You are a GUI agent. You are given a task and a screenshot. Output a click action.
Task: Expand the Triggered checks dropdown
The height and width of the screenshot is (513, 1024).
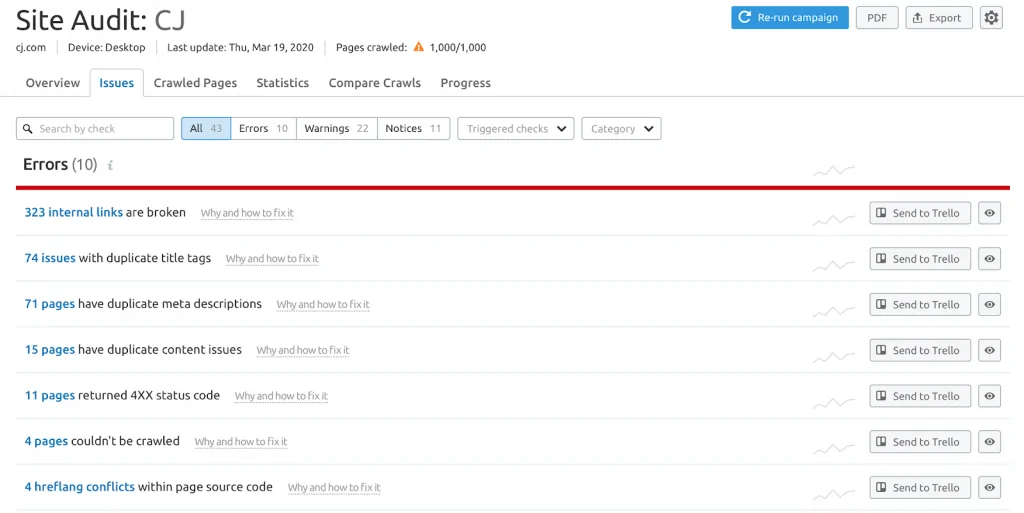[515, 129]
